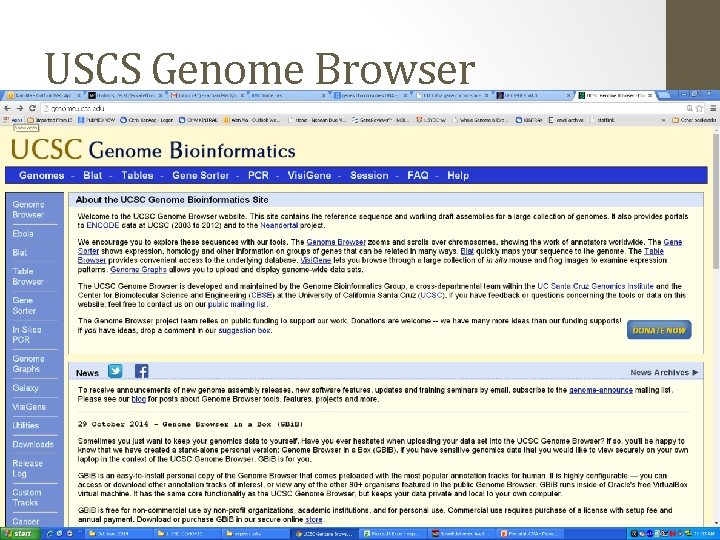720x540 pixels.
Task: Focus the address bar showing genome.ucsc.edu
Action: [x=363, y=108]
